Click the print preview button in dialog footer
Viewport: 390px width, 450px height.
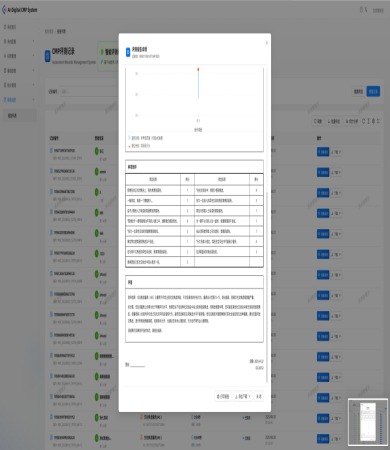[223, 396]
